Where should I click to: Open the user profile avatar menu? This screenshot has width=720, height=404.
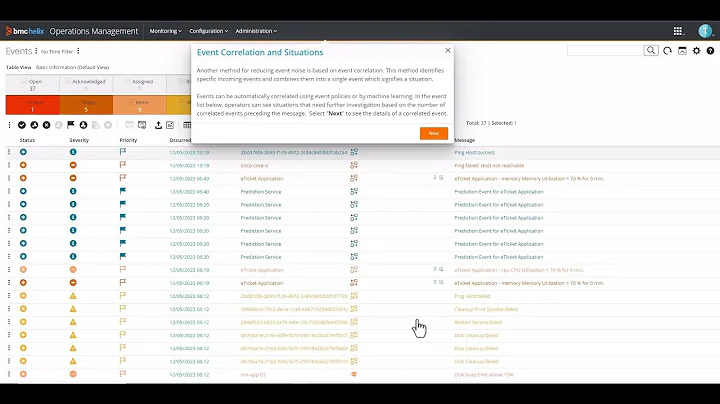[x=705, y=31]
